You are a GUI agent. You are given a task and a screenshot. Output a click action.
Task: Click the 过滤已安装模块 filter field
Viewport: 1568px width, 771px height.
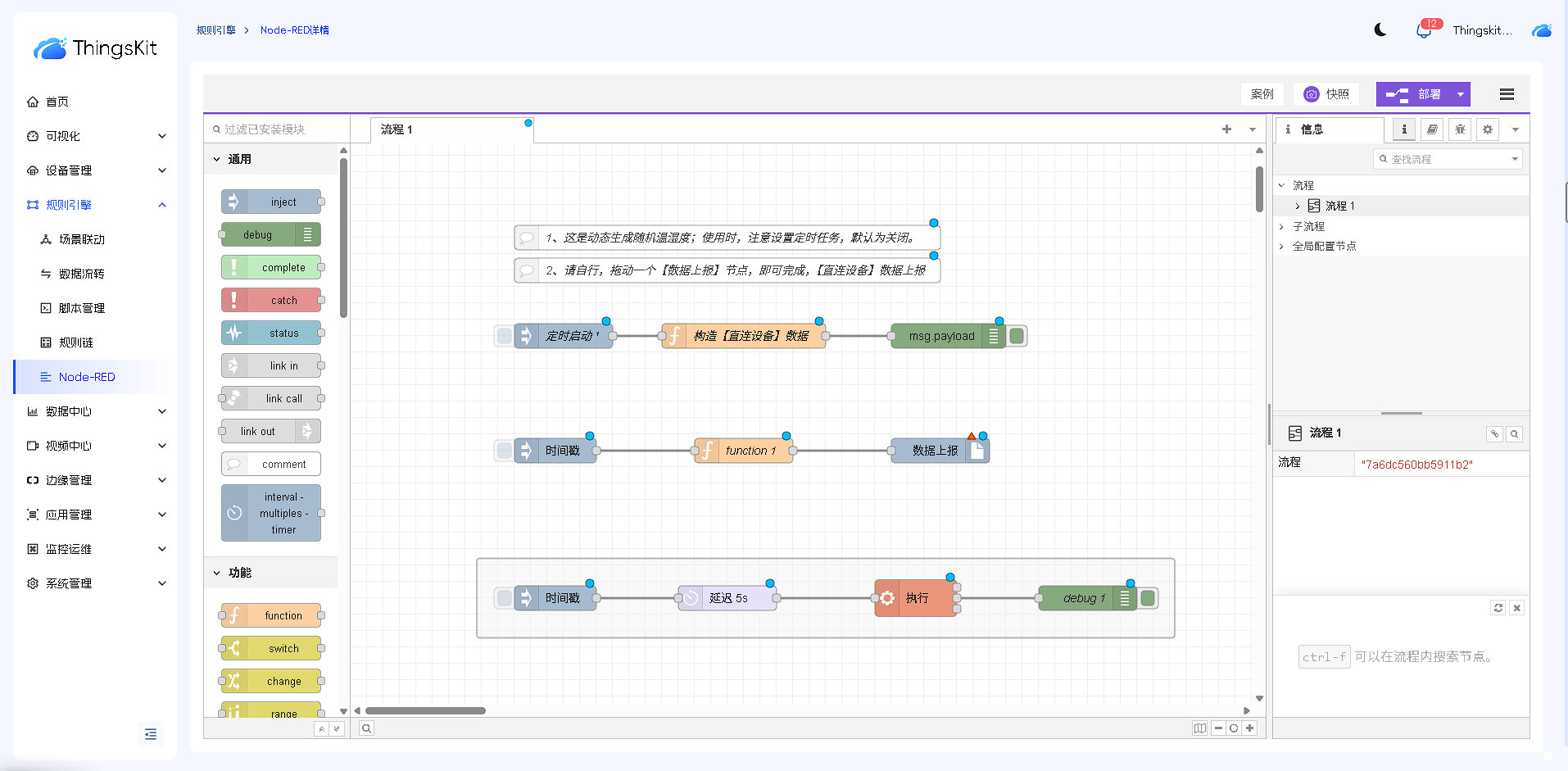click(x=279, y=129)
